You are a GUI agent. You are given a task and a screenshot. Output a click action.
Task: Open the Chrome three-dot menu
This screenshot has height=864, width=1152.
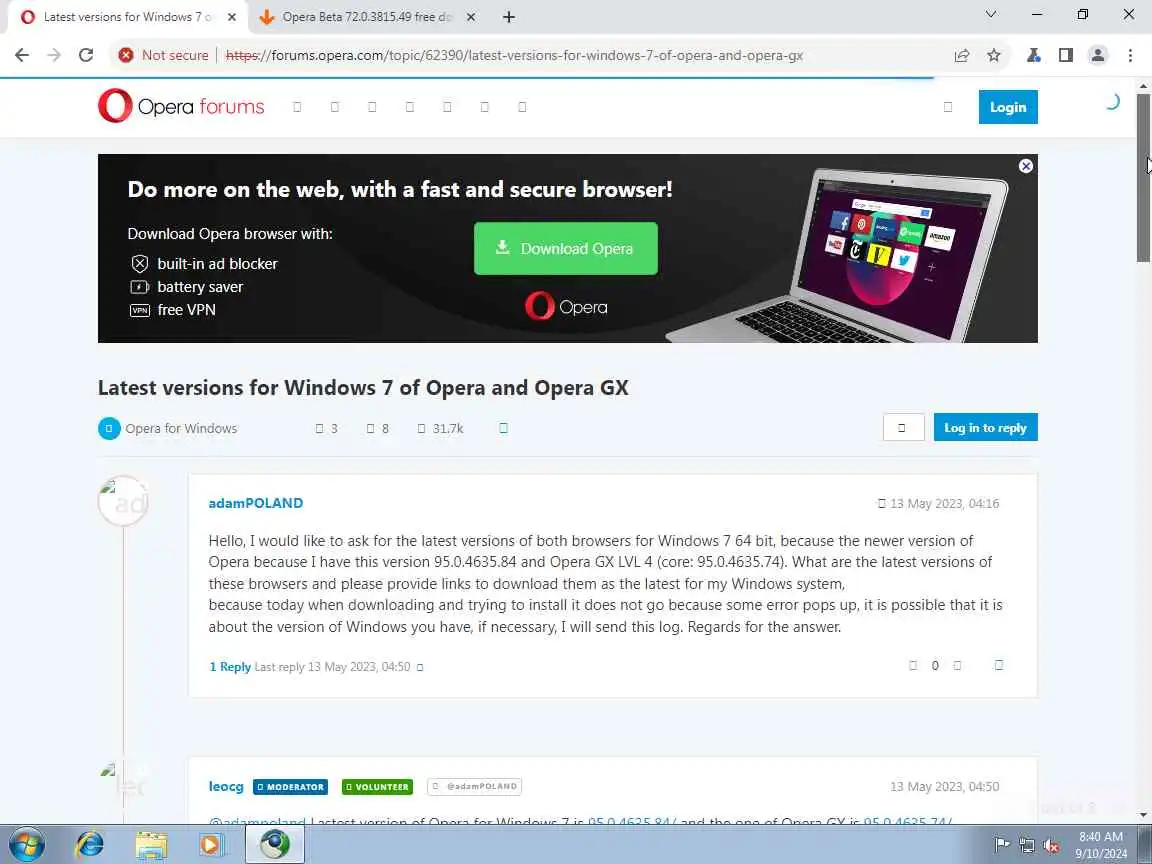tap(1130, 55)
